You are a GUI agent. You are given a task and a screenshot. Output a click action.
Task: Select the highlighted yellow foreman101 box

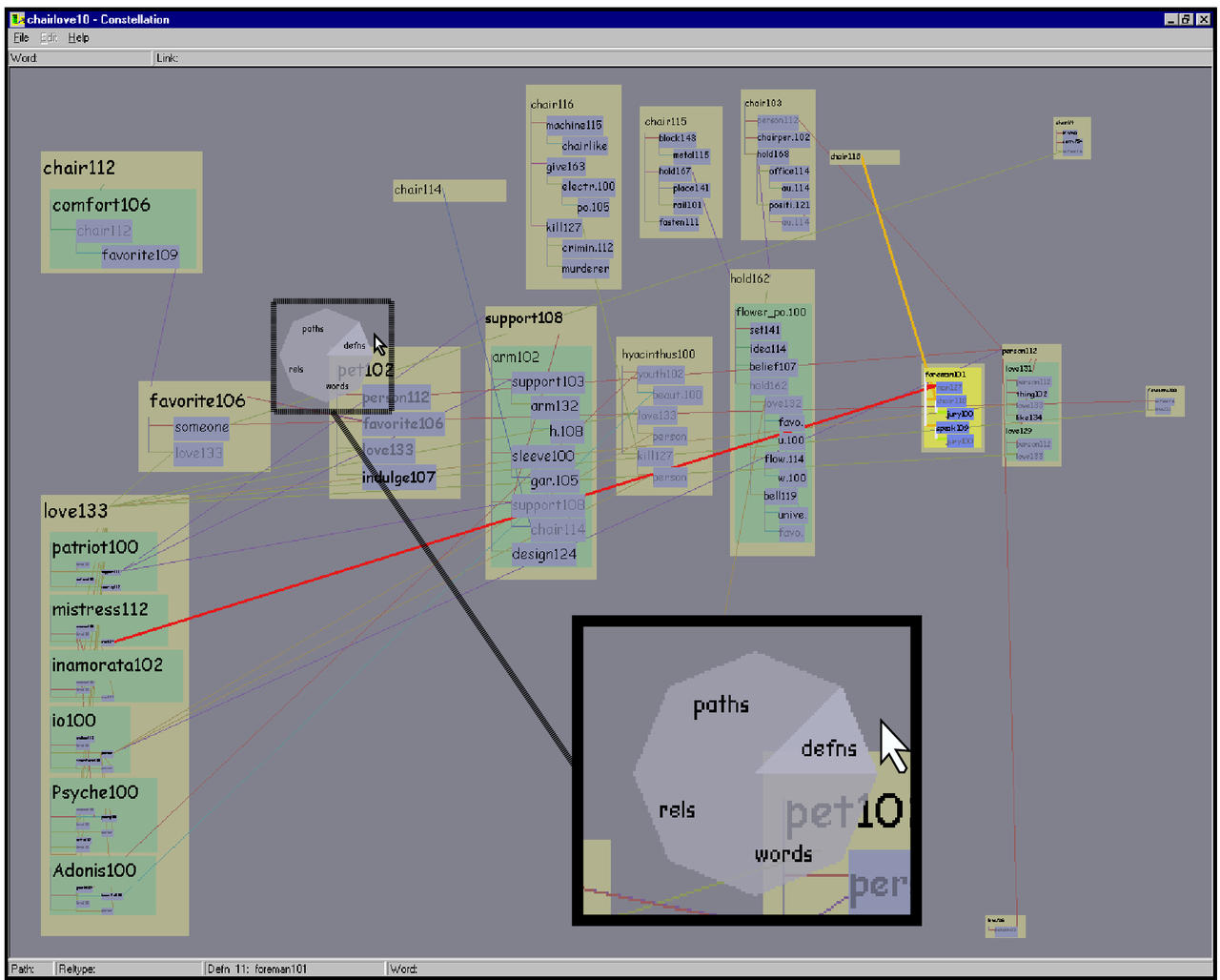pyautogui.click(x=952, y=408)
